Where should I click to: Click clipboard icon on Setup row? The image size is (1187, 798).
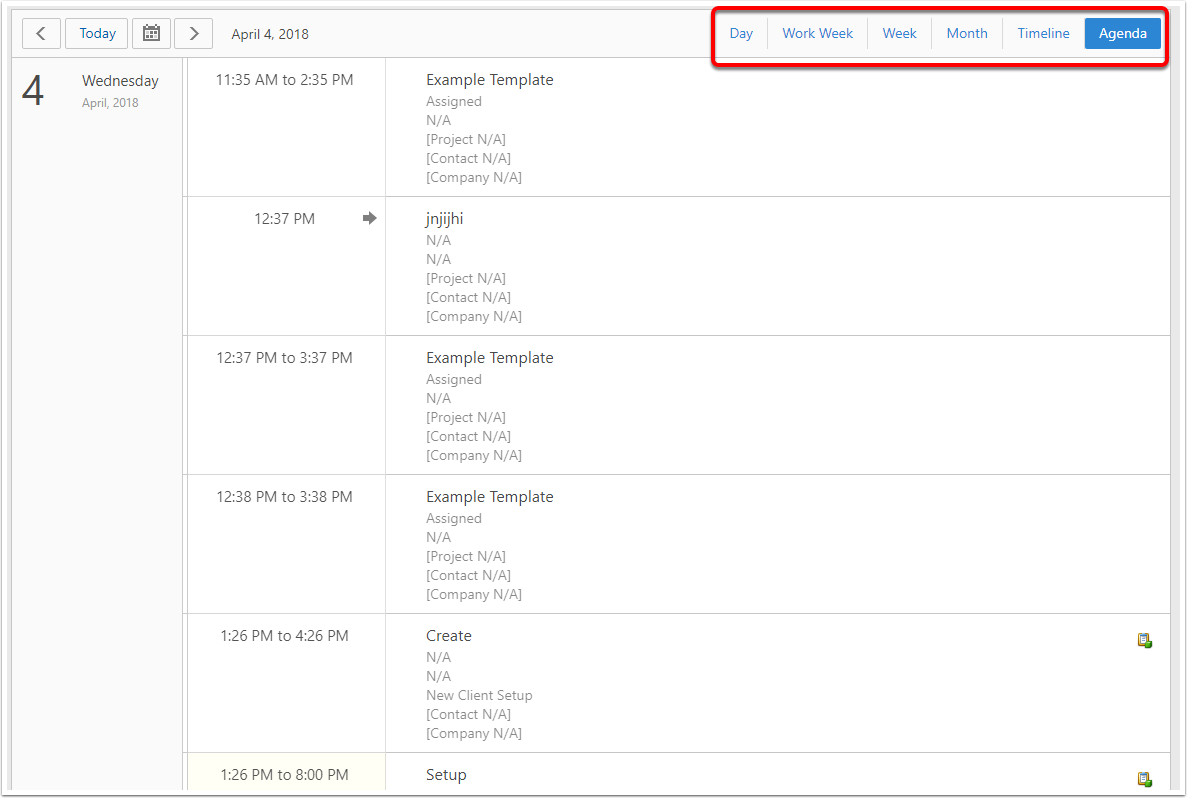pos(1145,779)
